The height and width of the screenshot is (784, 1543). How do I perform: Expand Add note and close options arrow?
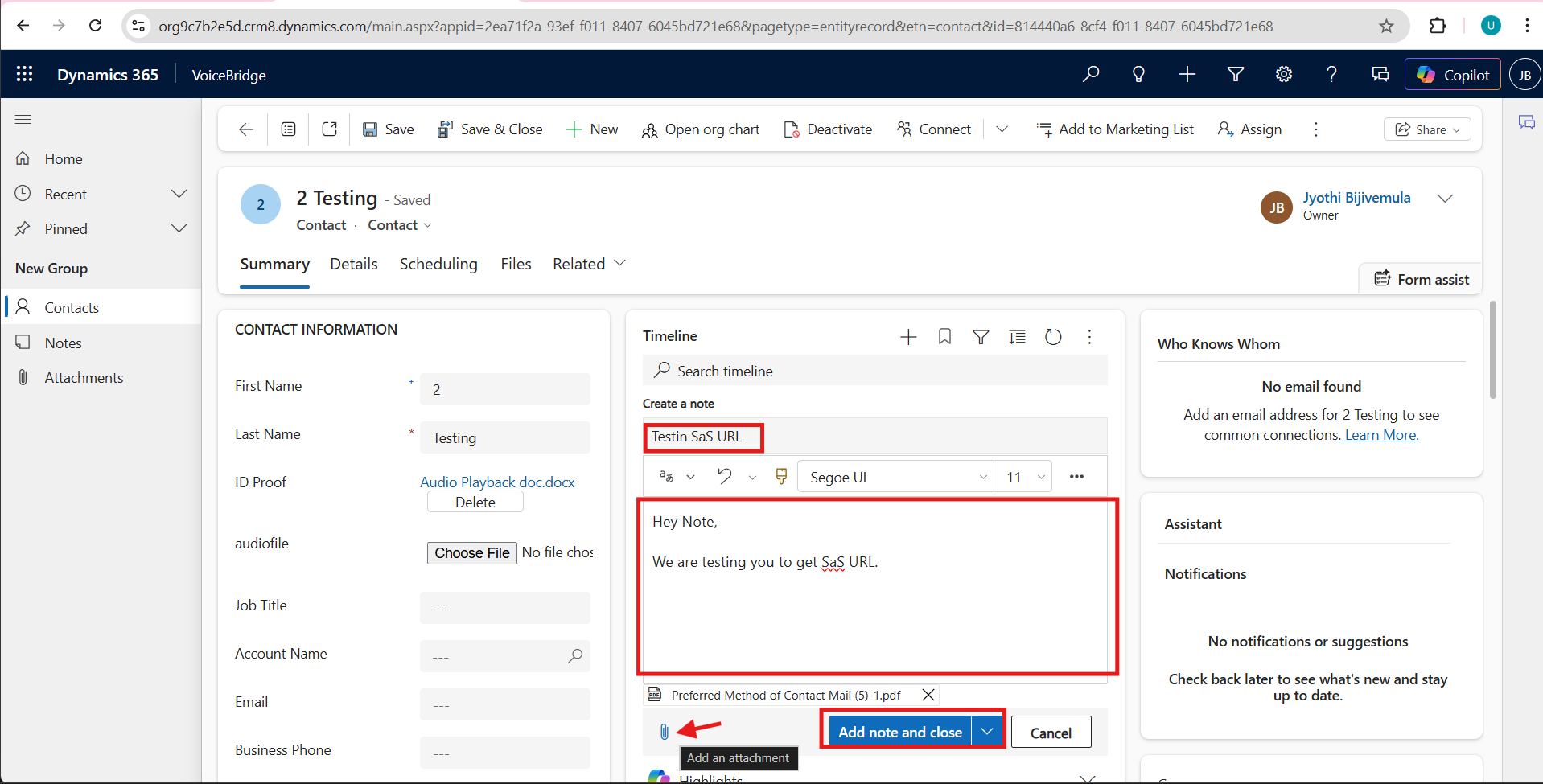coord(987,732)
